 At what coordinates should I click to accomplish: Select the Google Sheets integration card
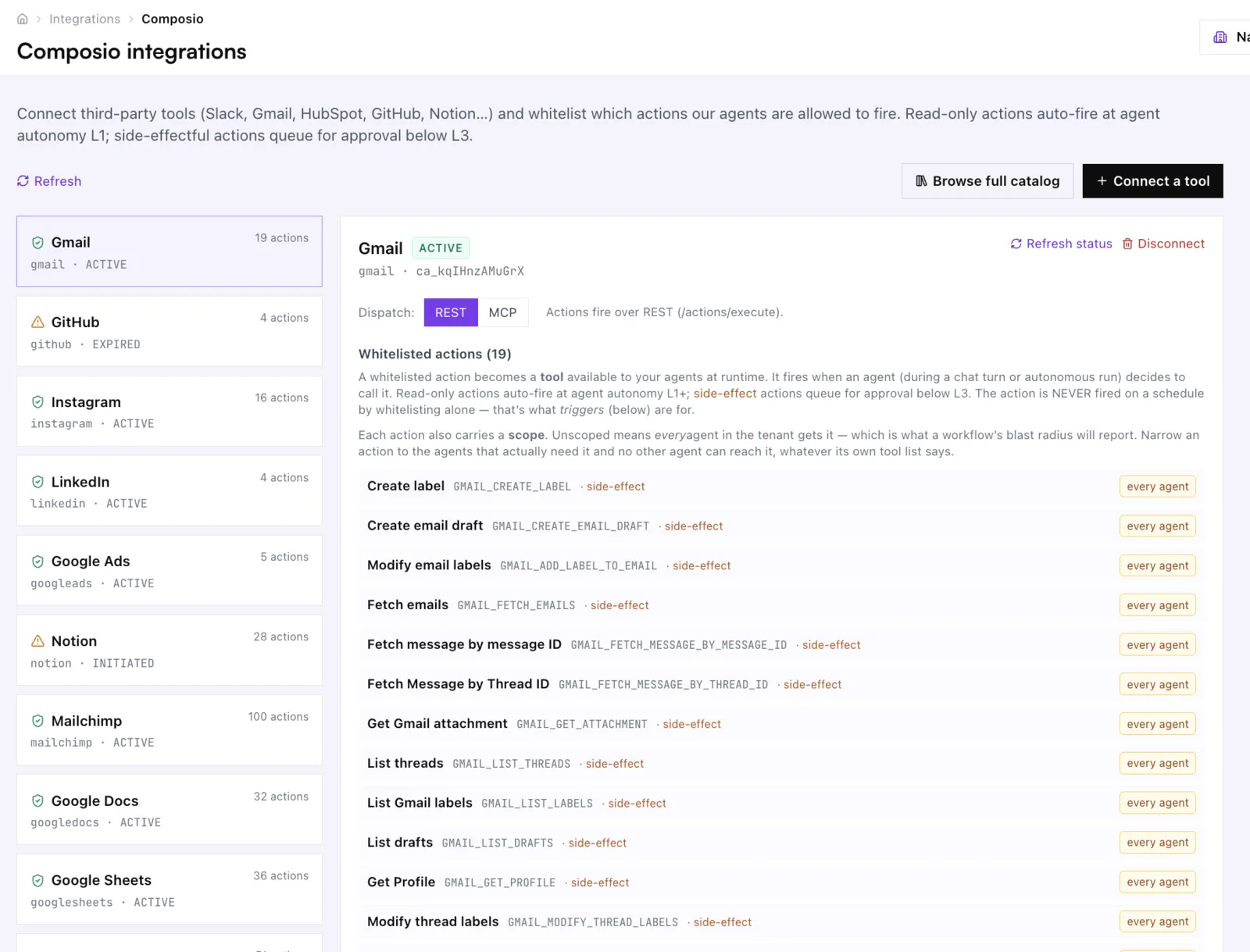tap(170, 889)
